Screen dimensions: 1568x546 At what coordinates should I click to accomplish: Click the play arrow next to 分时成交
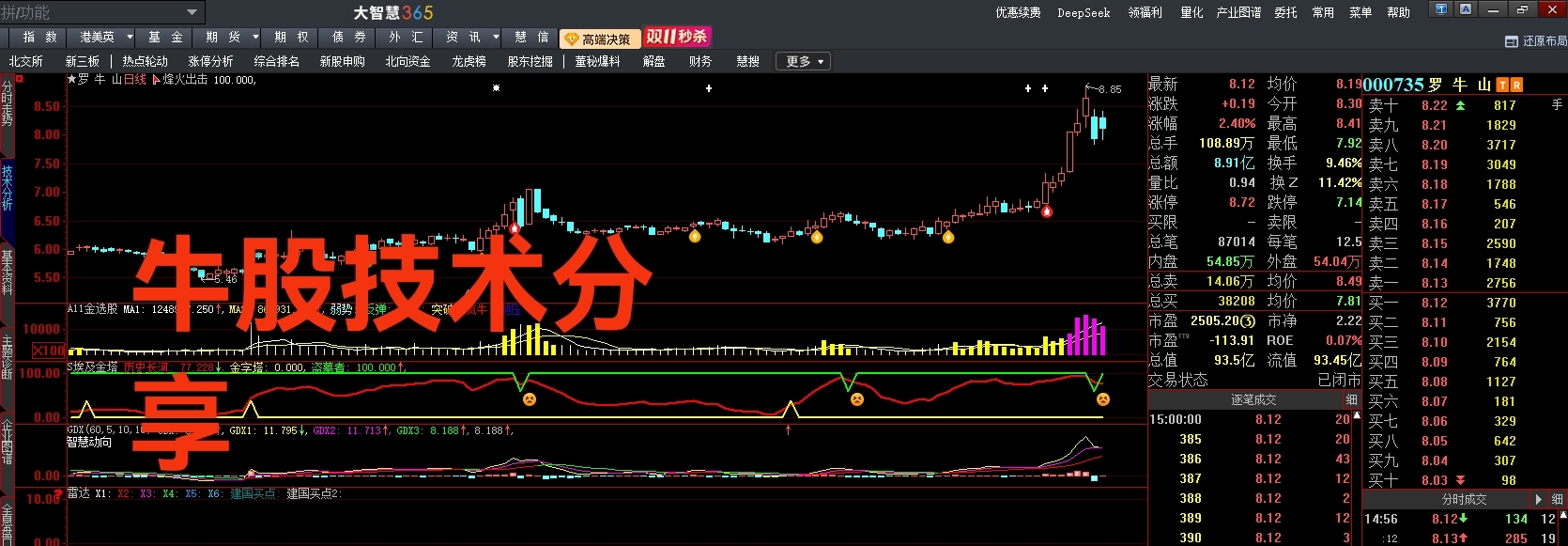click(x=1538, y=499)
